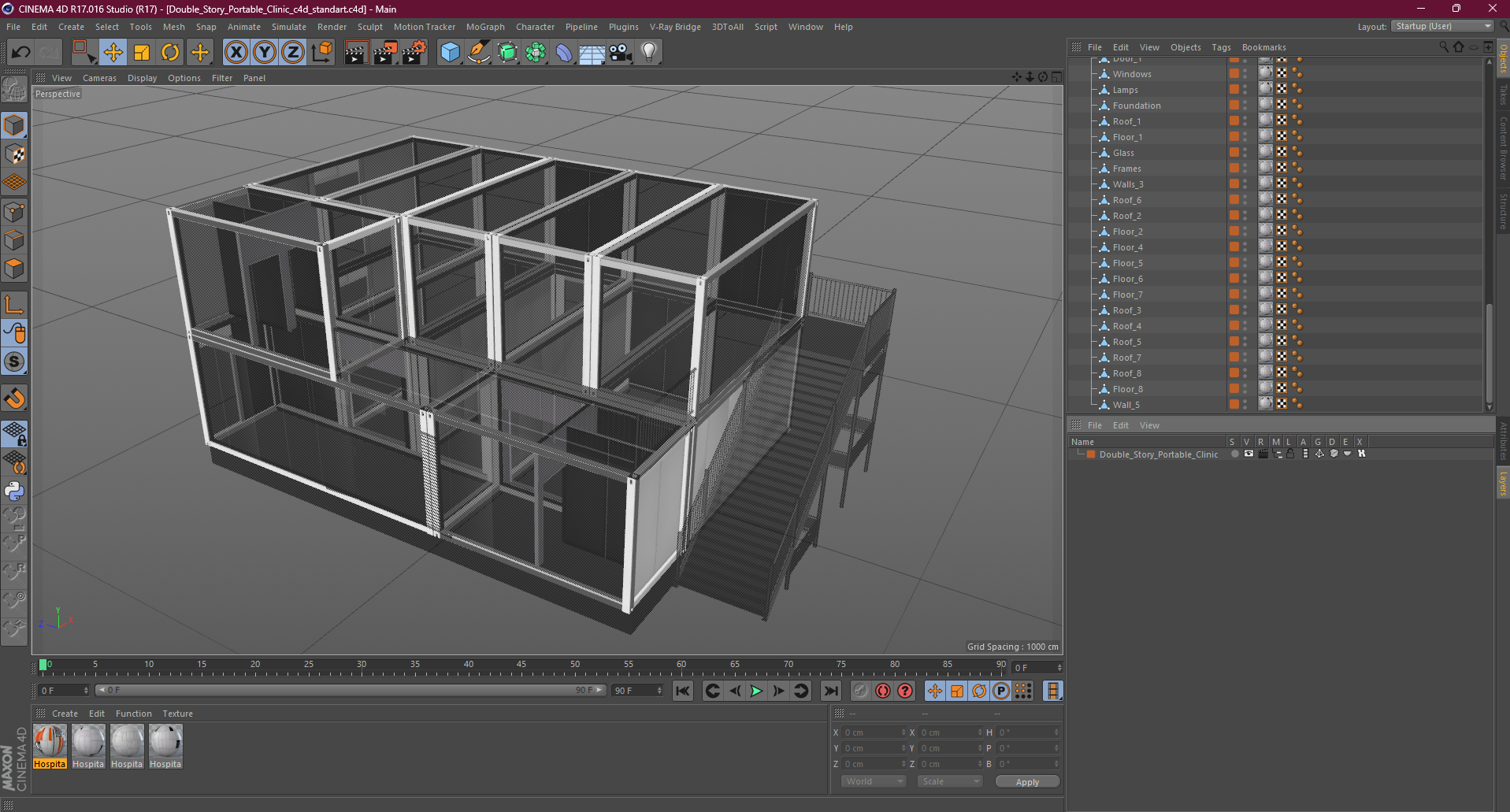Open Objects manager Bookmarks menu
1510x812 pixels.
click(x=1263, y=47)
